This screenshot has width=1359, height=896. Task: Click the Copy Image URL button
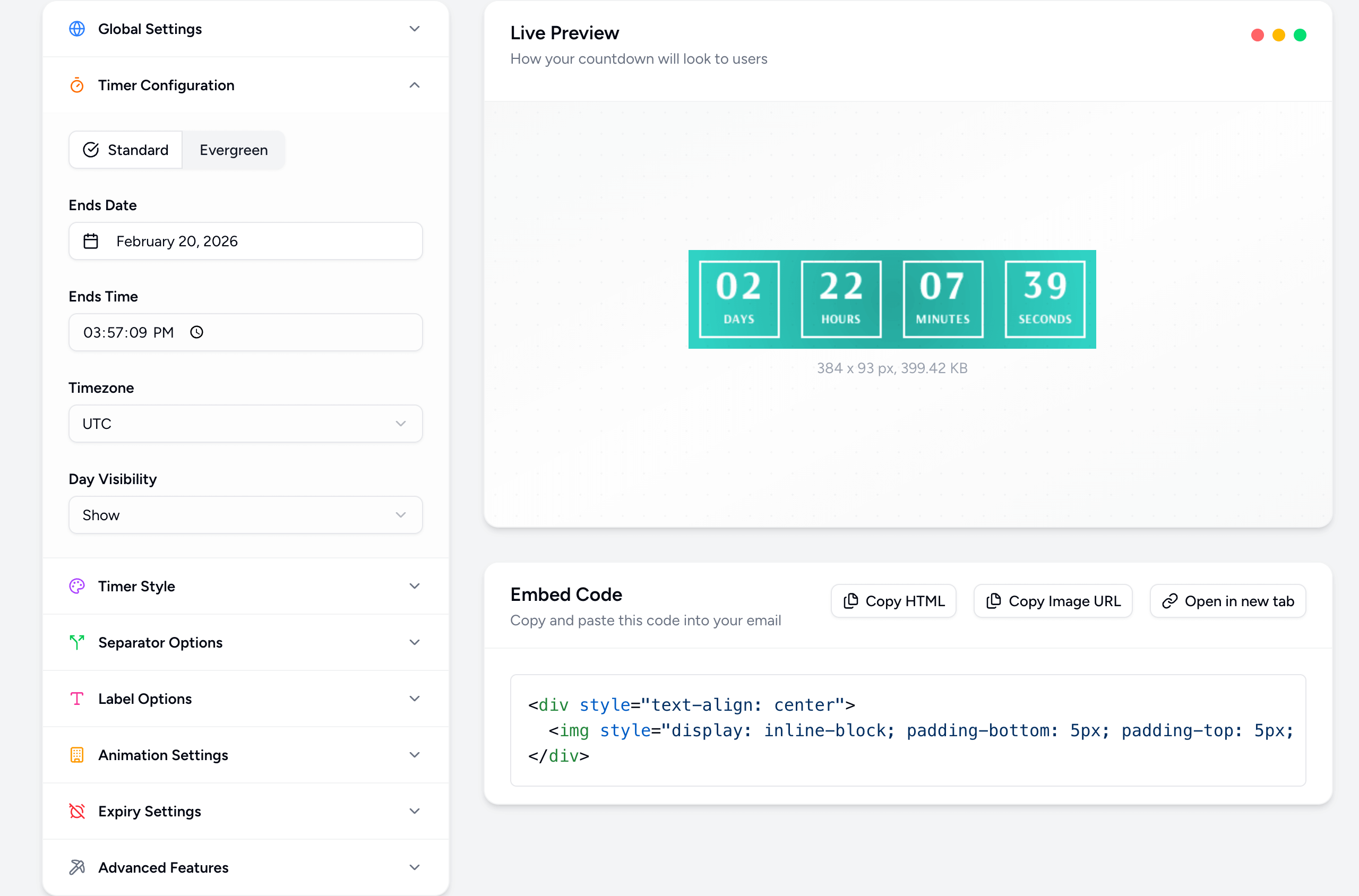[1053, 600]
